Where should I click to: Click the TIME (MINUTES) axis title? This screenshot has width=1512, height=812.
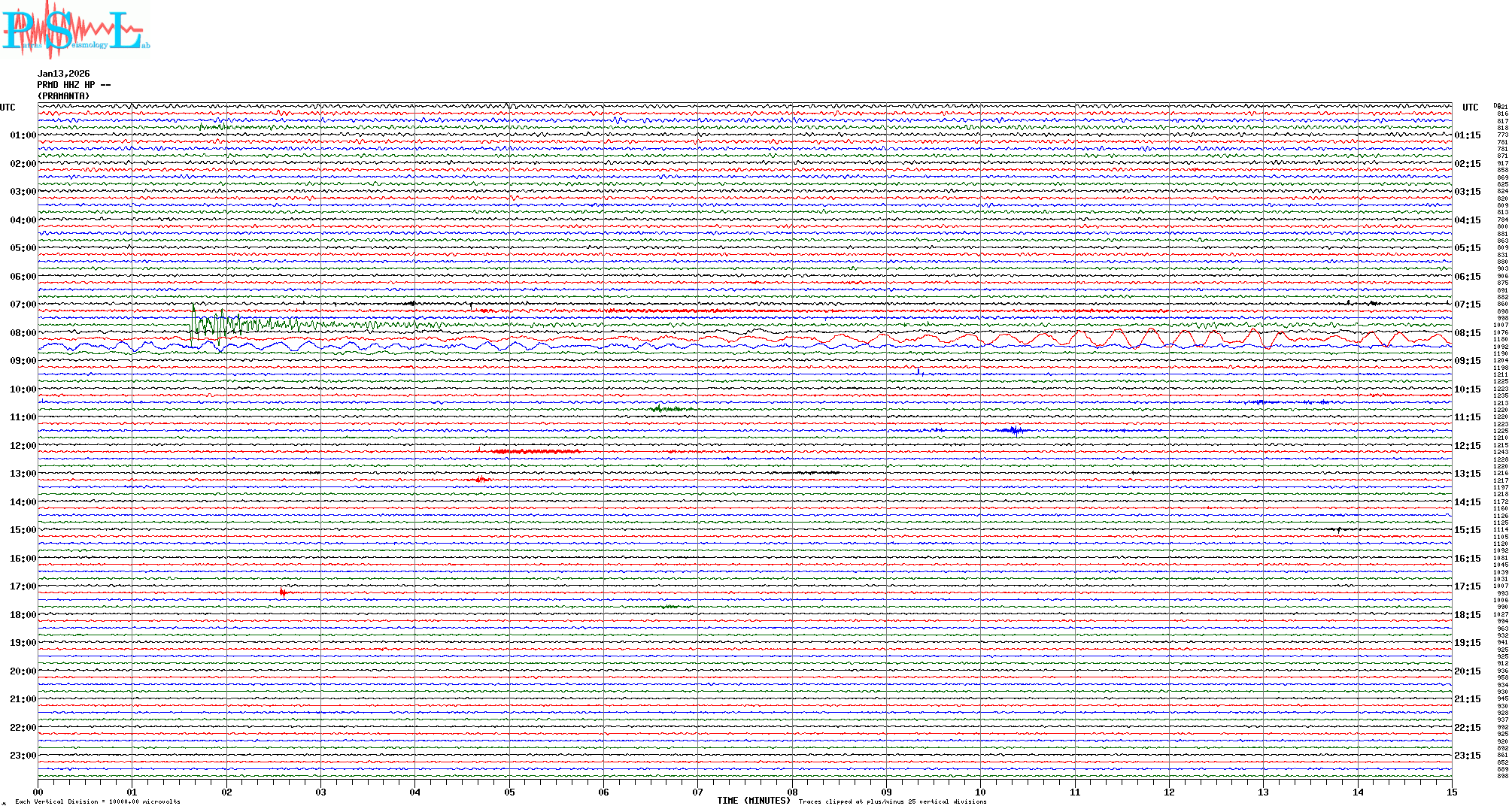753,801
